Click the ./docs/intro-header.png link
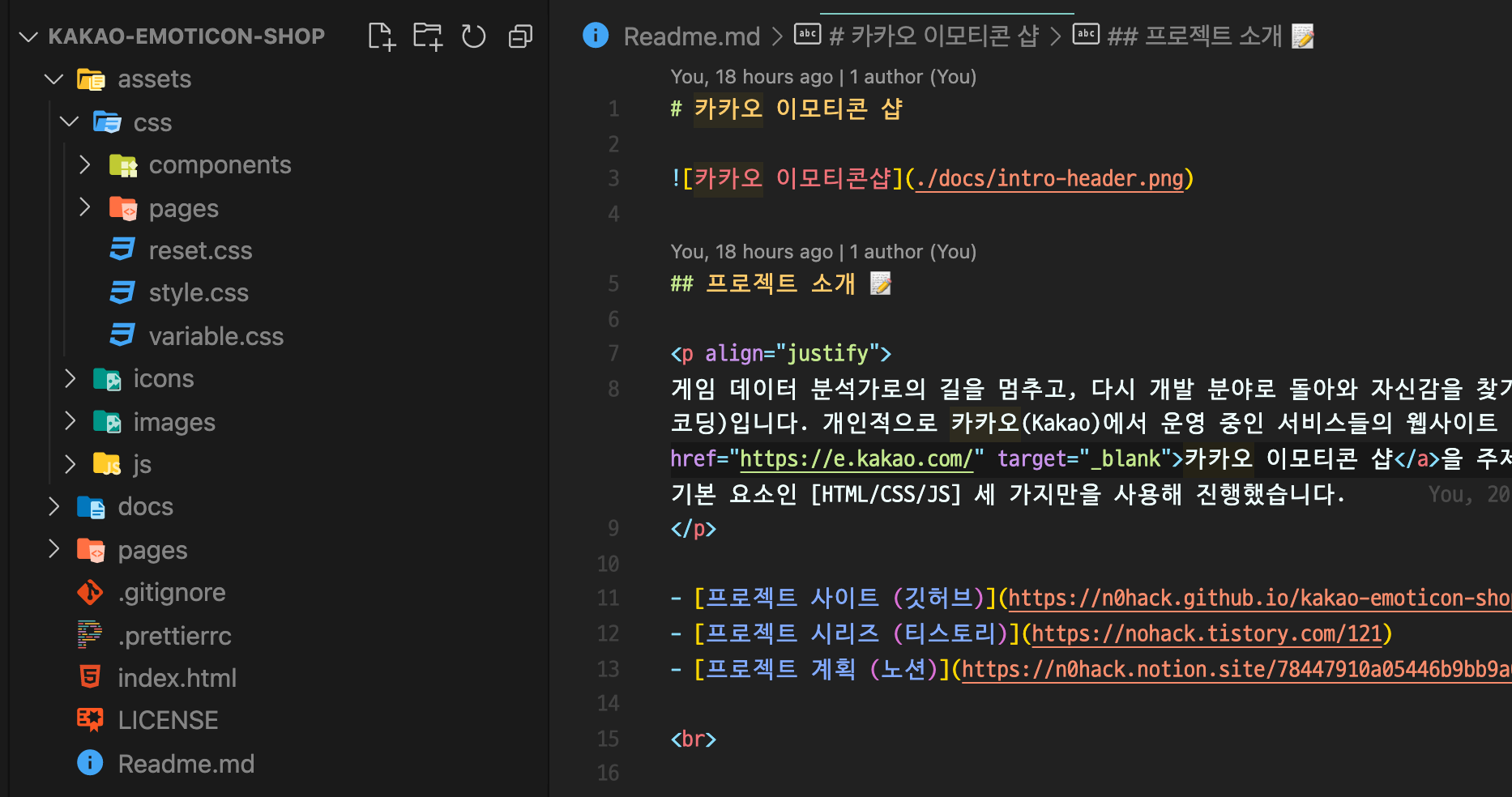This screenshot has width=1512, height=797. click(x=1049, y=178)
